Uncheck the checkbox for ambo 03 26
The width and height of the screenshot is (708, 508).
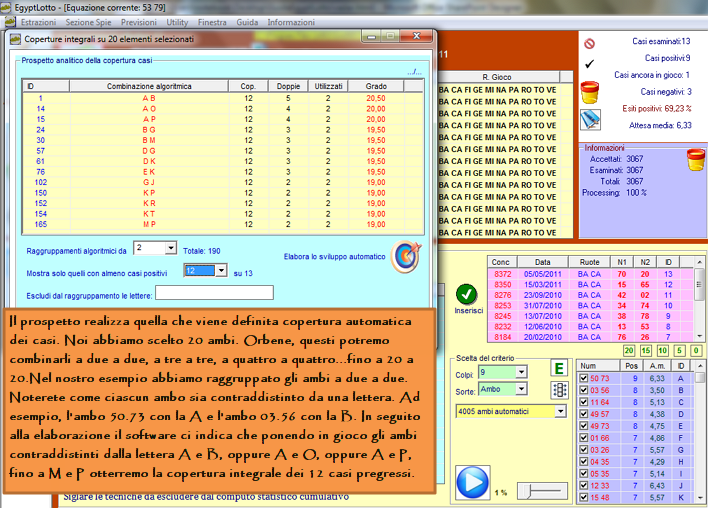click(583, 450)
